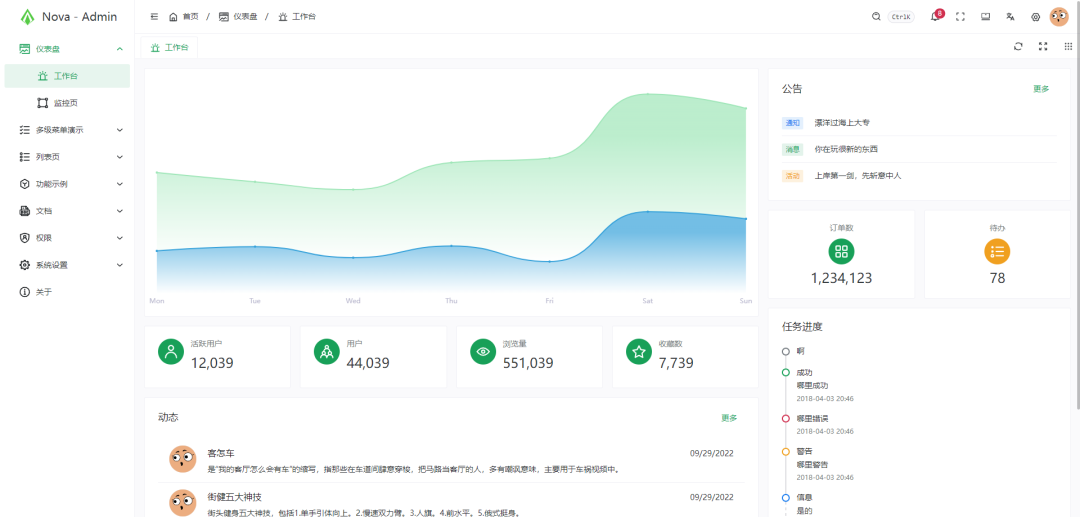The height and width of the screenshot is (517, 1080).
Task: Toggle the color theme mode icon
Action: coord(985,17)
